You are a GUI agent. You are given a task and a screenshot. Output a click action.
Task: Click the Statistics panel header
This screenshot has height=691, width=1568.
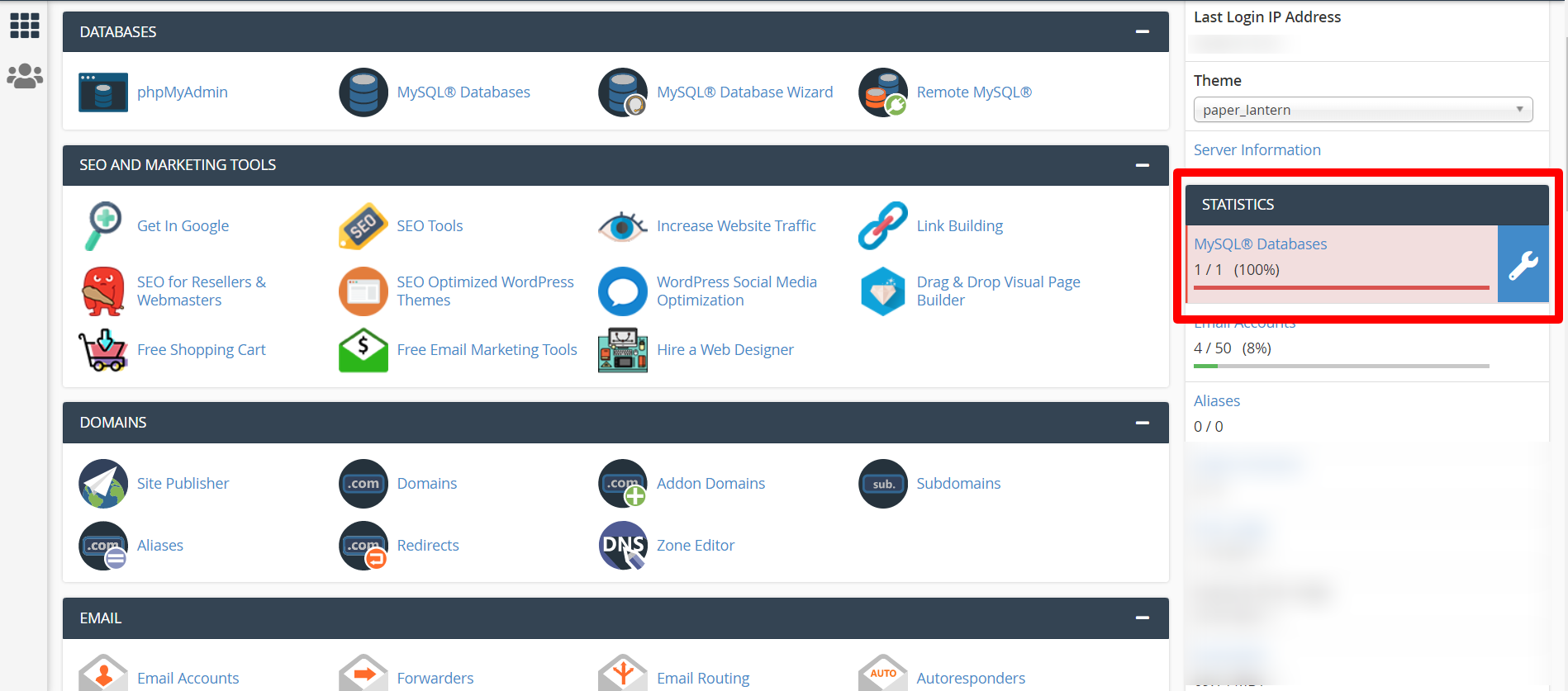coord(1366,205)
